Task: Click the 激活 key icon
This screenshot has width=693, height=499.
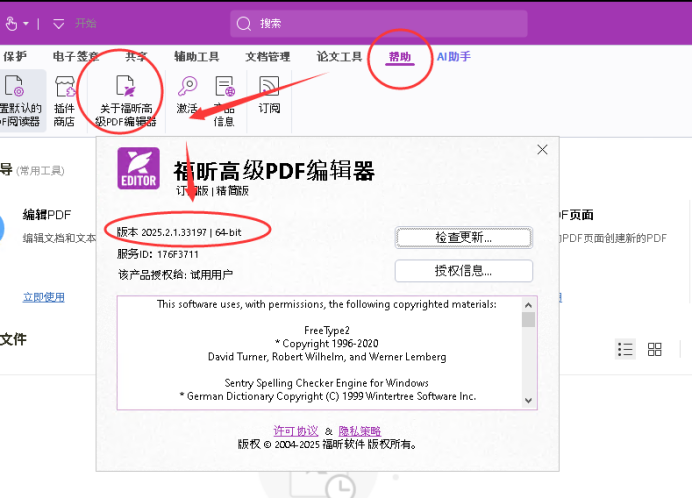Action: tap(187, 87)
